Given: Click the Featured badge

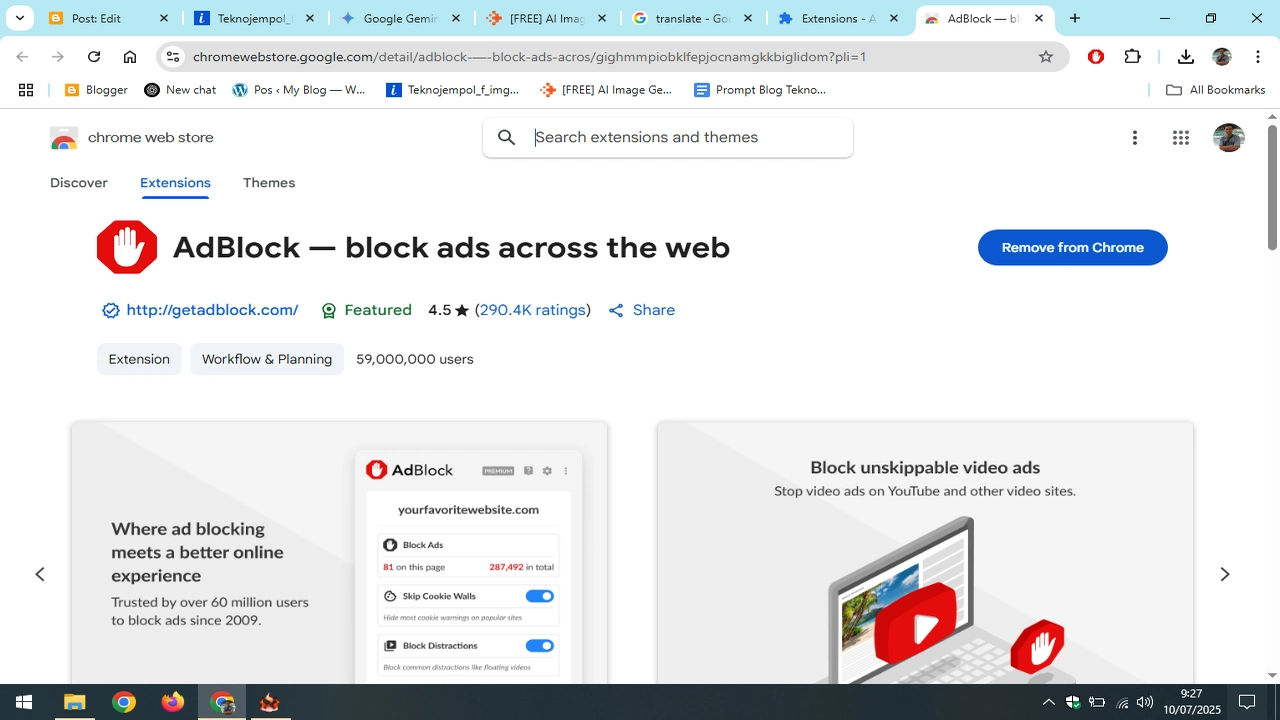Looking at the screenshot, I should pyautogui.click(x=366, y=310).
